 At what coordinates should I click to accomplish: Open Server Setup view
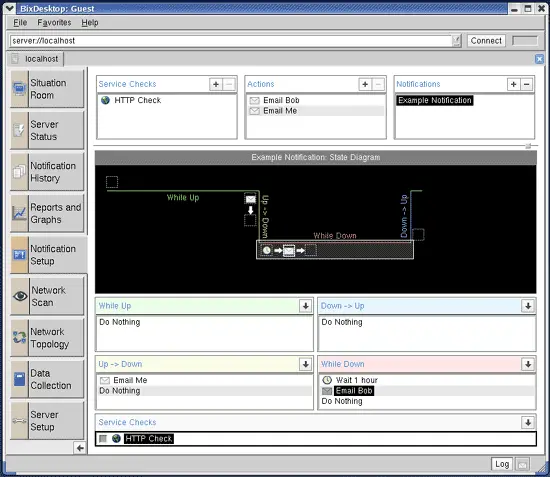point(47,420)
